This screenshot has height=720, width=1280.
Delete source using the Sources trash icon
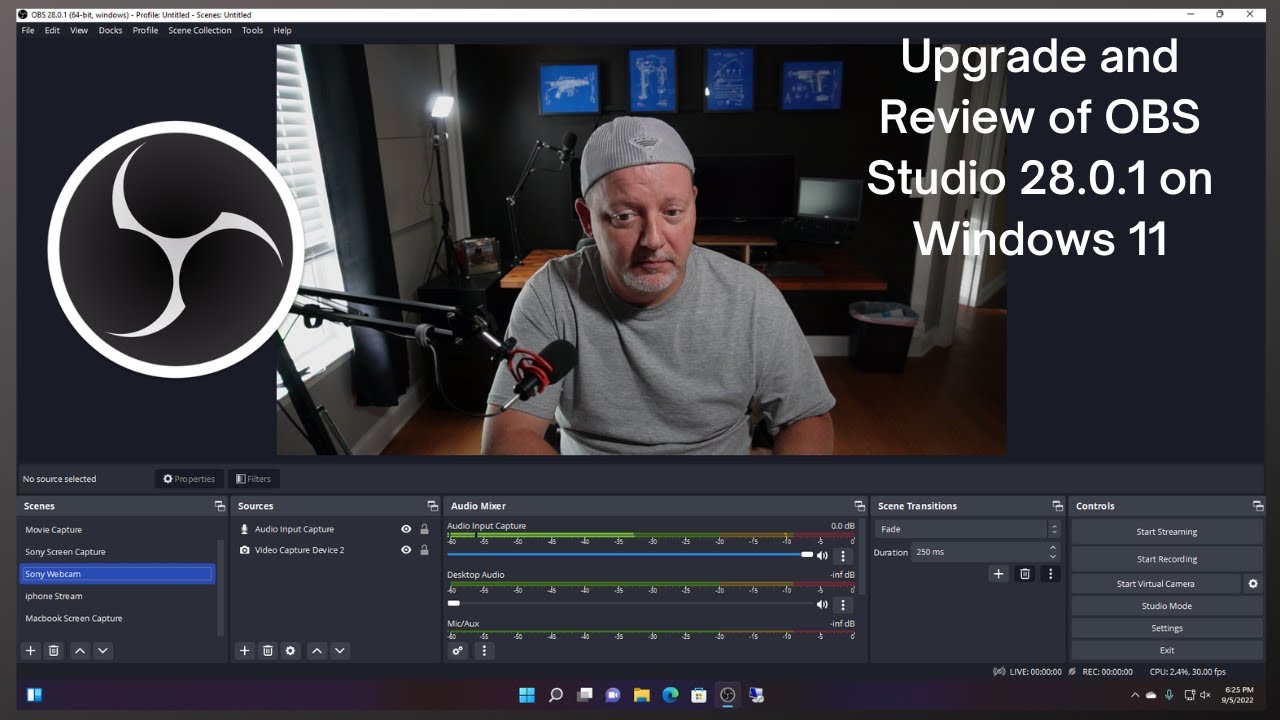(268, 650)
